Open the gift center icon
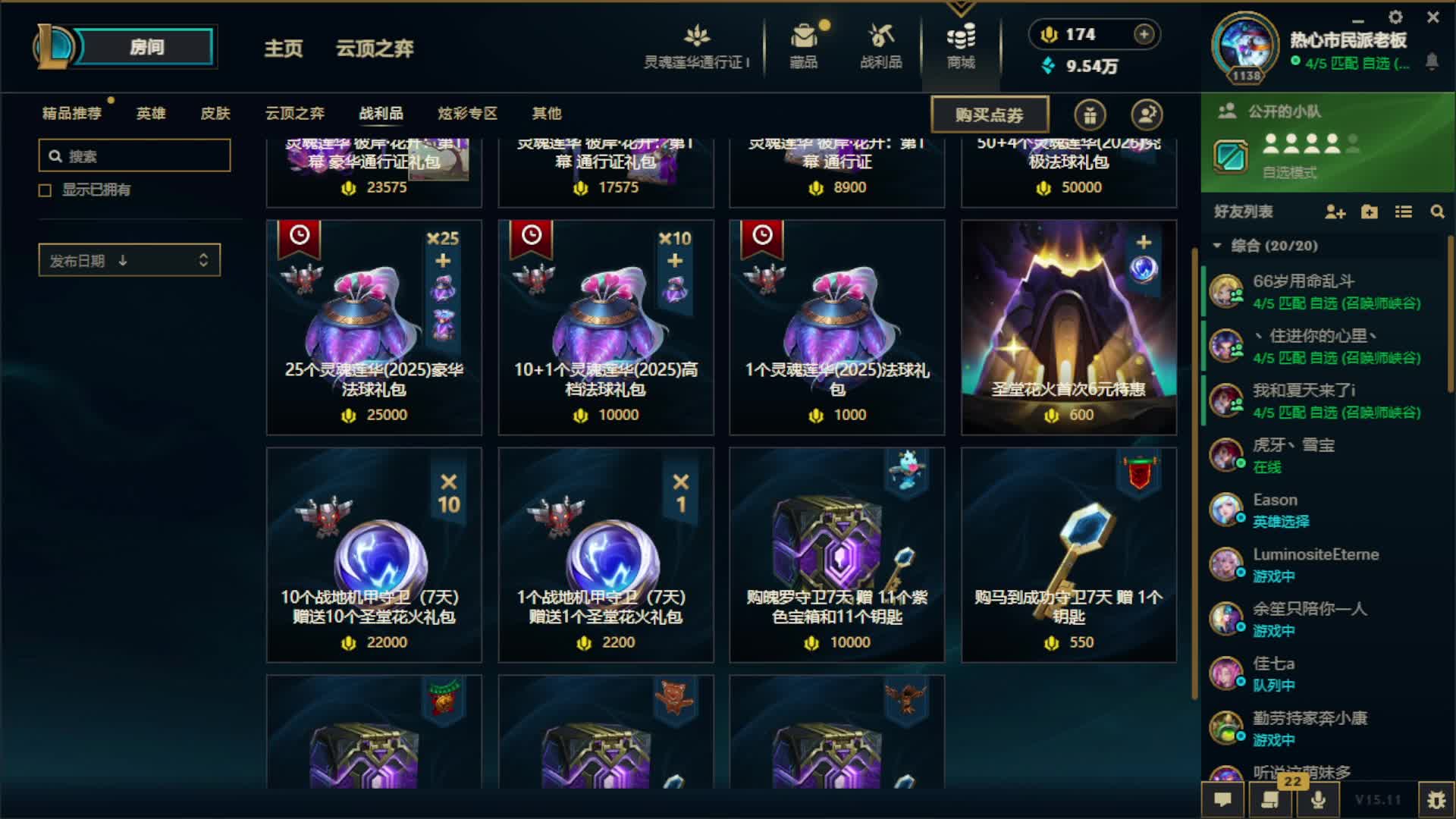This screenshot has width=1456, height=819. coord(1090,115)
